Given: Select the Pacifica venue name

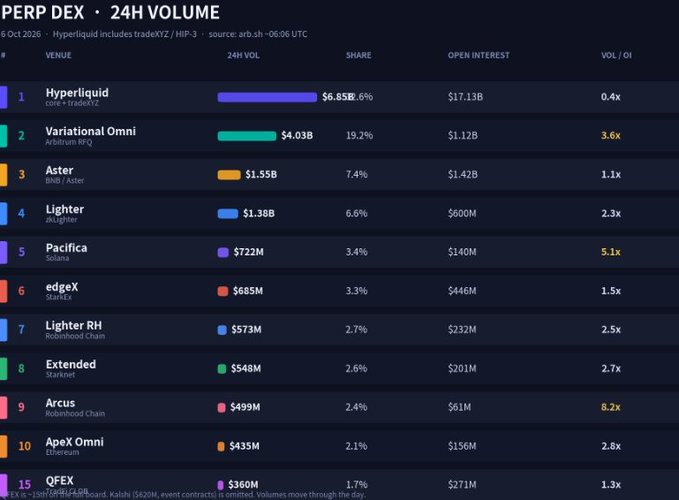Looking at the screenshot, I should tap(66, 248).
